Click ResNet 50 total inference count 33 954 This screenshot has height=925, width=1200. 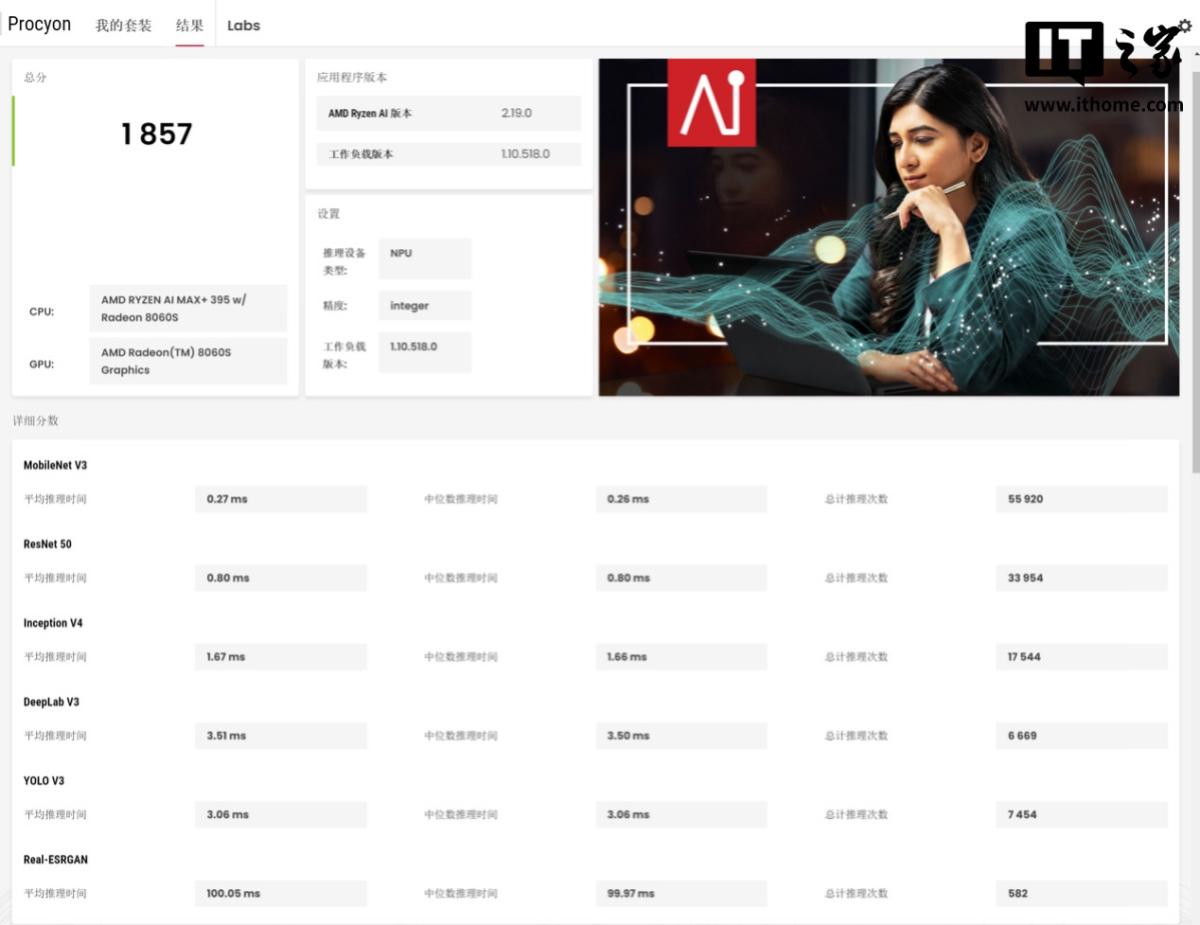pyautogui.click(x=1080, y=578)
